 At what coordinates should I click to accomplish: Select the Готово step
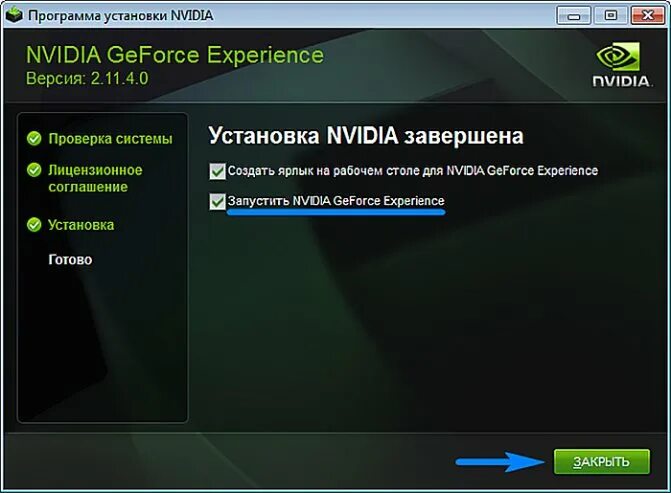(x=70, y=259)
